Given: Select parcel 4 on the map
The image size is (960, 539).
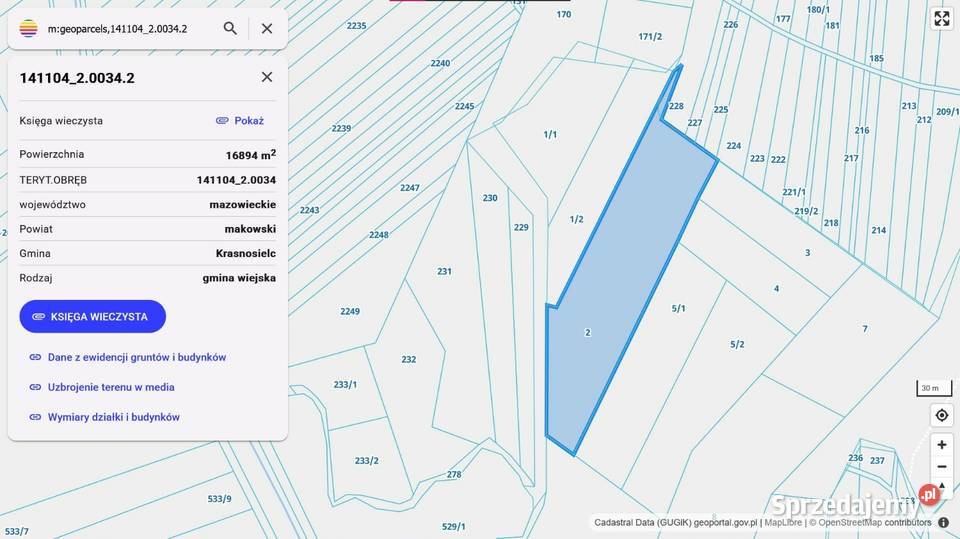Looking at the screenshot, I should (776, 288).
